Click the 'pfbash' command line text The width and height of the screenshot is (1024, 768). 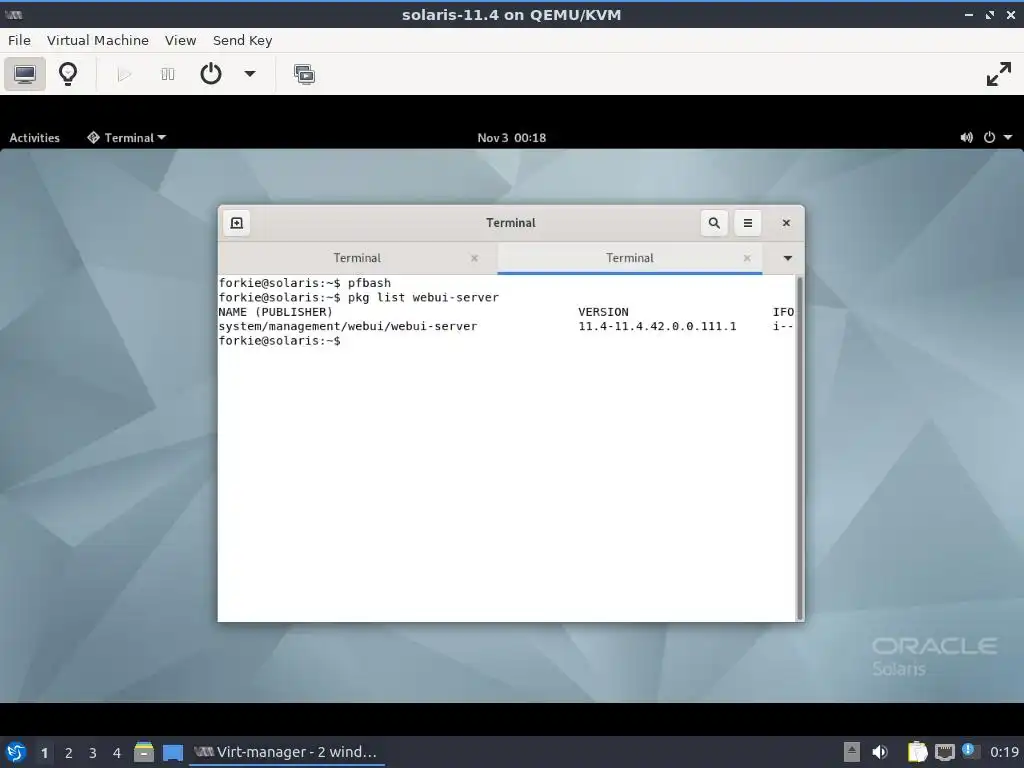tap(369, 283)
